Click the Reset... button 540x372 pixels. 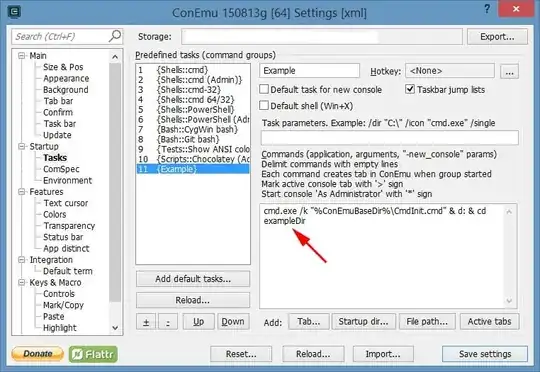point(241,354)
